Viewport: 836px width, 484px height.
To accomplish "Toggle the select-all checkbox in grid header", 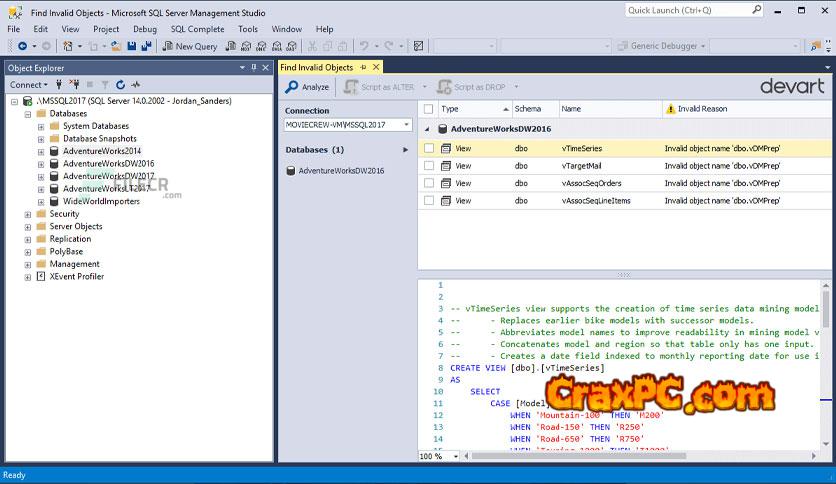I will 429,109.
